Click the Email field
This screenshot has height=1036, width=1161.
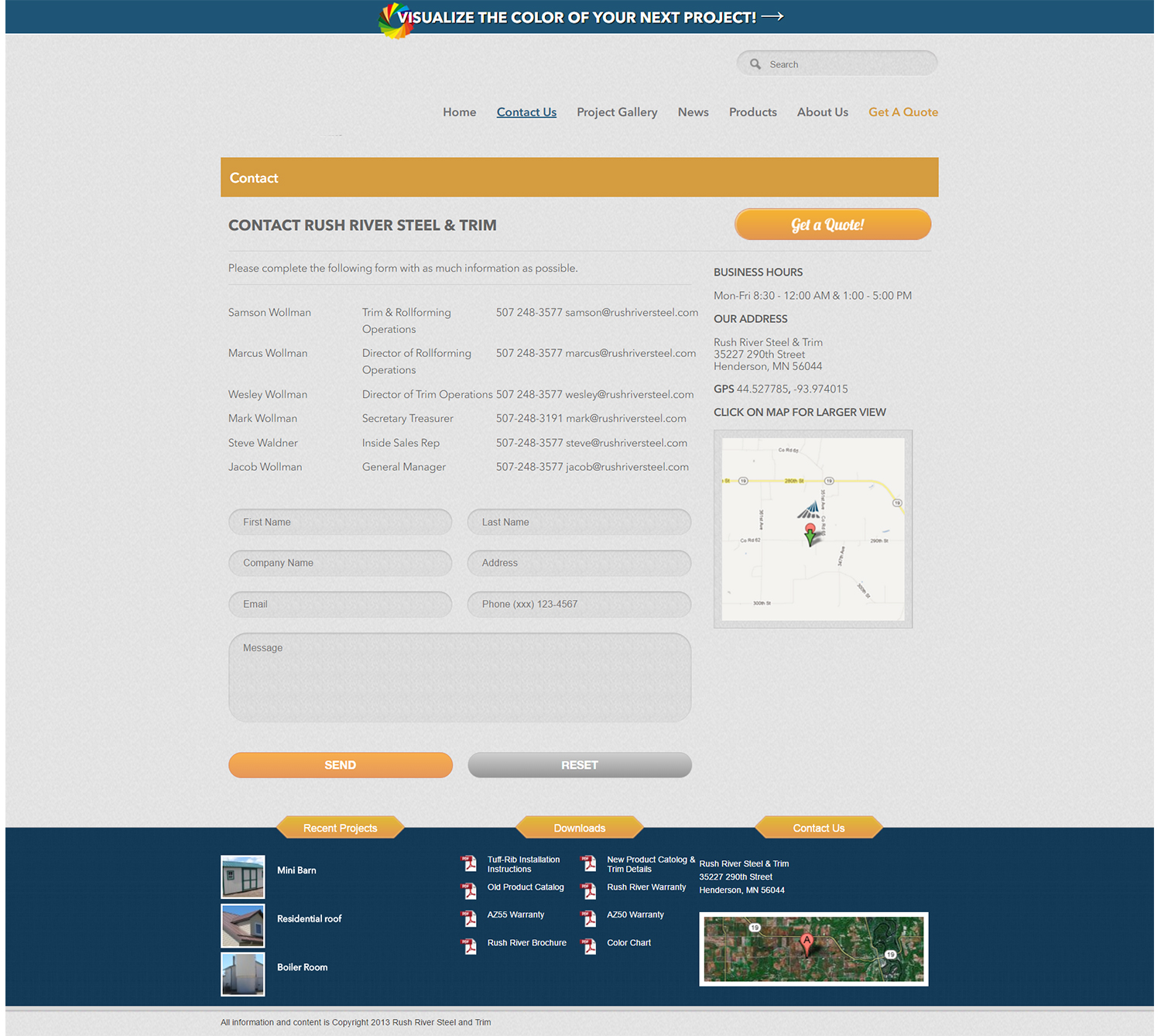tap(341, 604)
